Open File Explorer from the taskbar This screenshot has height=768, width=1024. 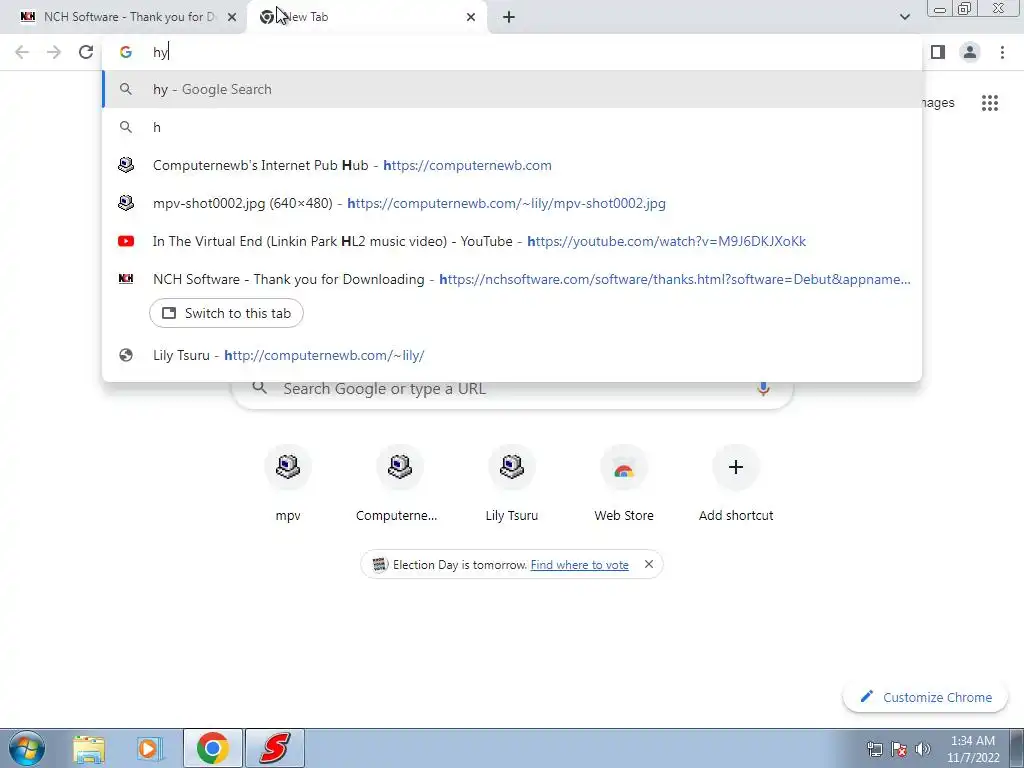coord(89,748)
